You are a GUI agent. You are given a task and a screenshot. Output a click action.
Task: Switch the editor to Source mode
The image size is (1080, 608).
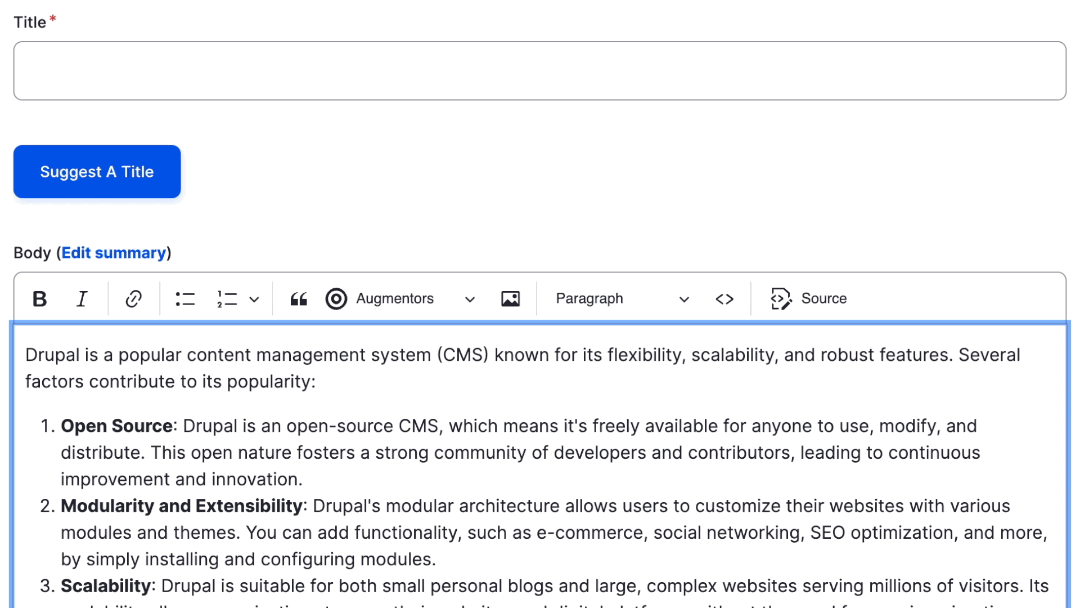coord(809,299)
